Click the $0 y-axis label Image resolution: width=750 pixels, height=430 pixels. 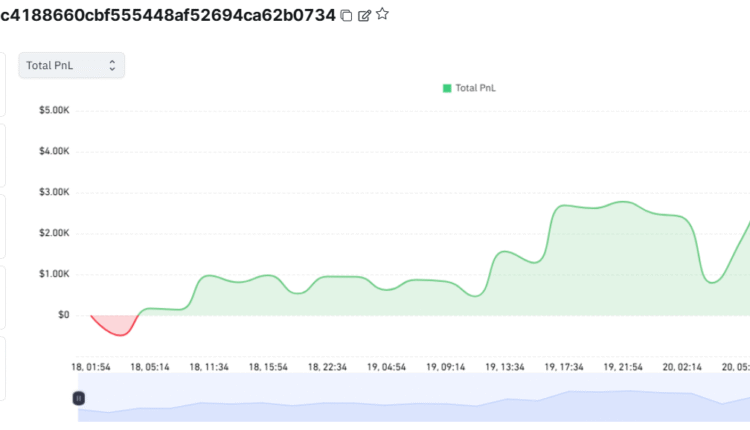[x=62, y=315]
